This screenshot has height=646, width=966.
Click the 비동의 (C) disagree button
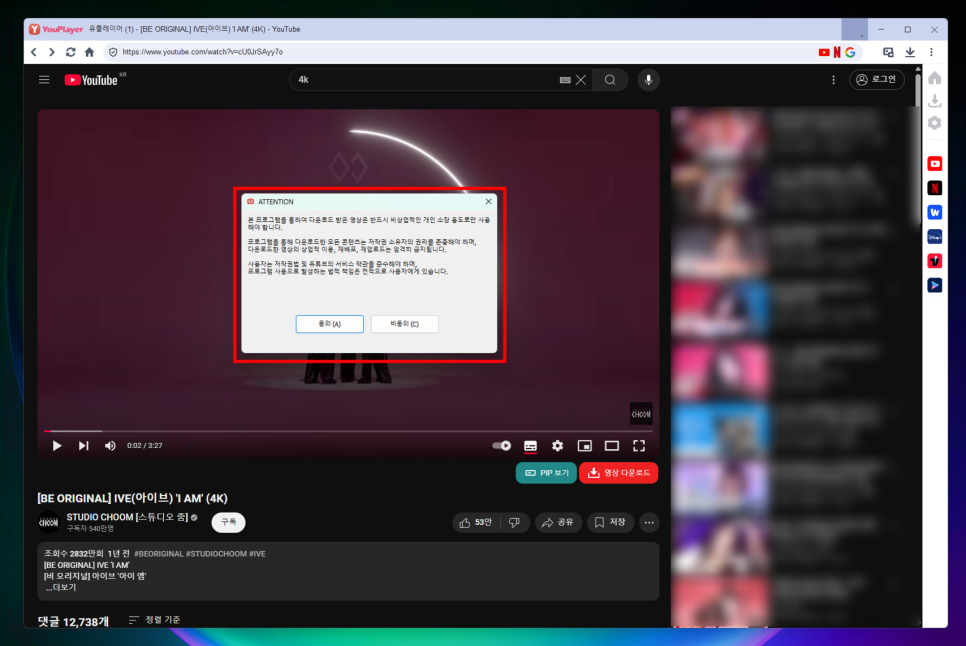click(x=404, y=324)
